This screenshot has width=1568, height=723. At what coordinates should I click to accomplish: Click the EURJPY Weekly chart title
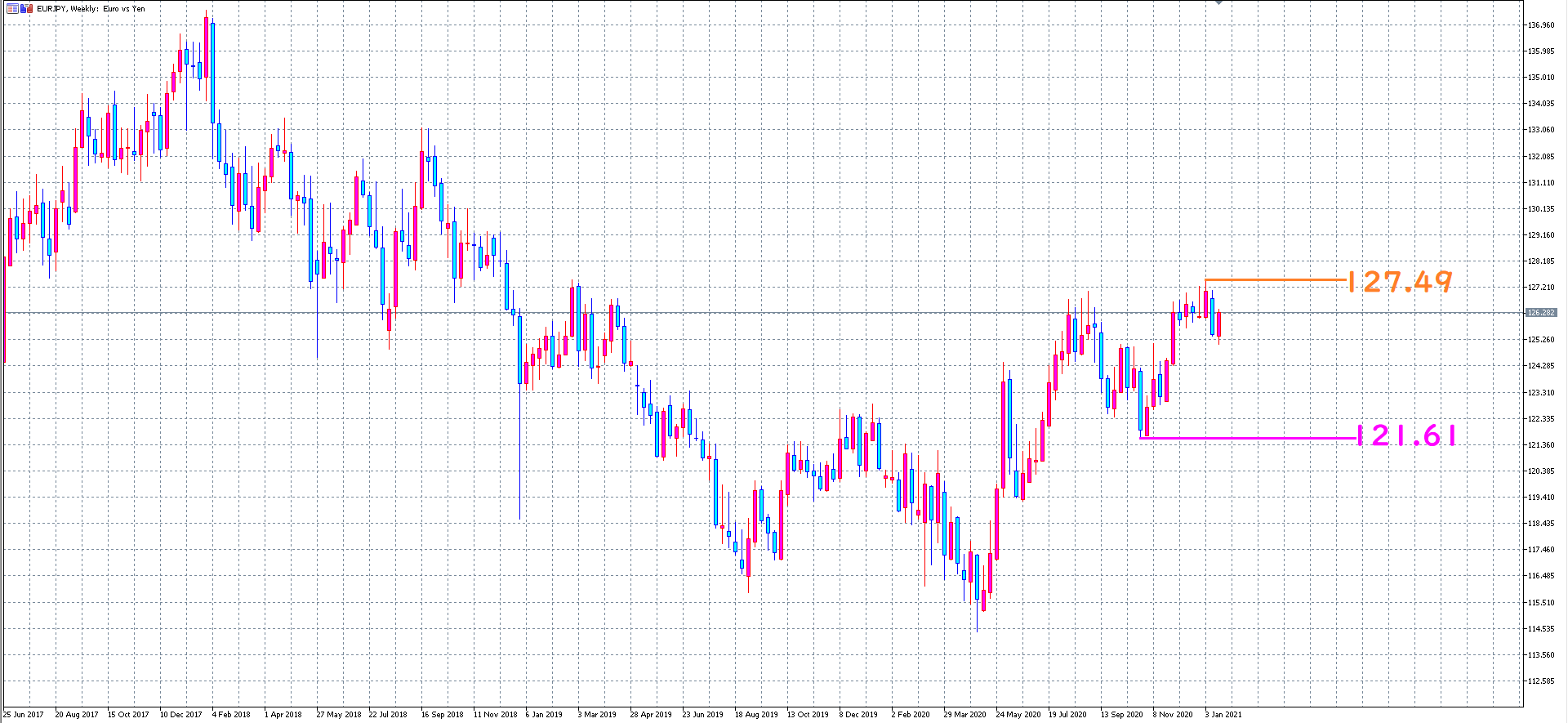pyautogui.click(x=91, y=8)
